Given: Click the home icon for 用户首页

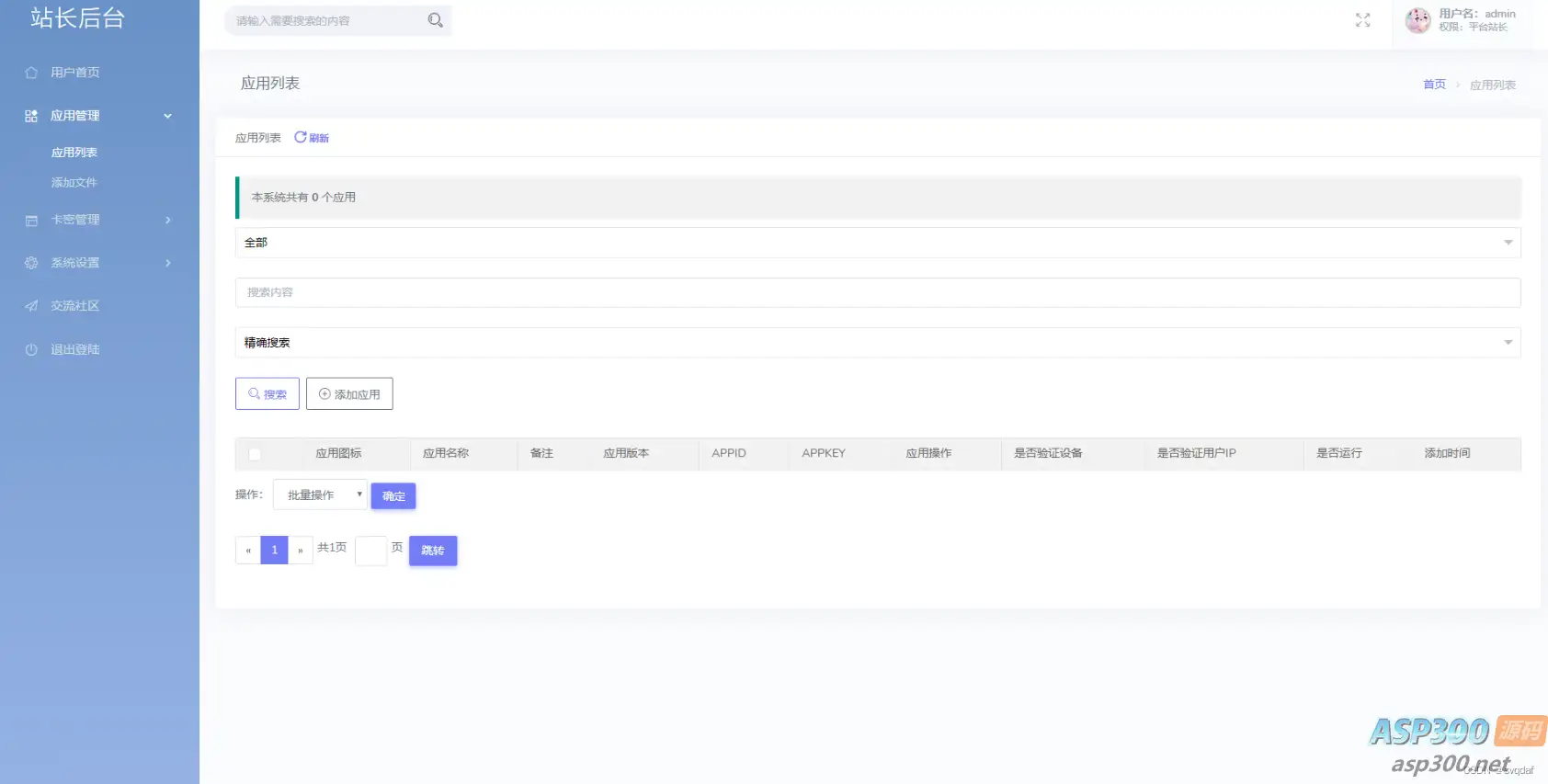Looking at the screenshot, I should click(x=31, y=73).
